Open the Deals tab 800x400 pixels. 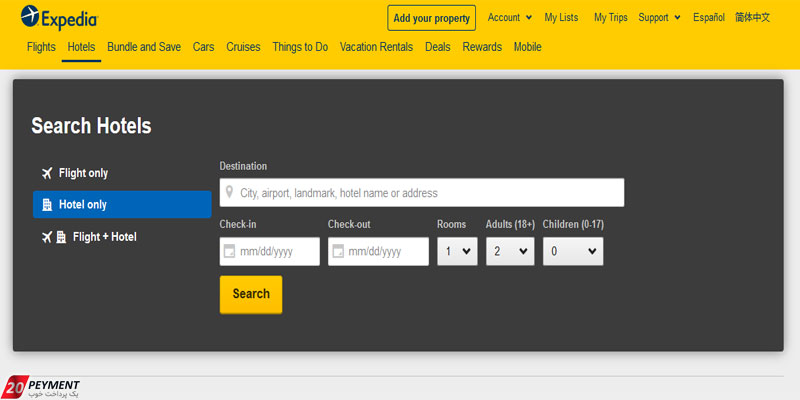[x=438, y=47]
